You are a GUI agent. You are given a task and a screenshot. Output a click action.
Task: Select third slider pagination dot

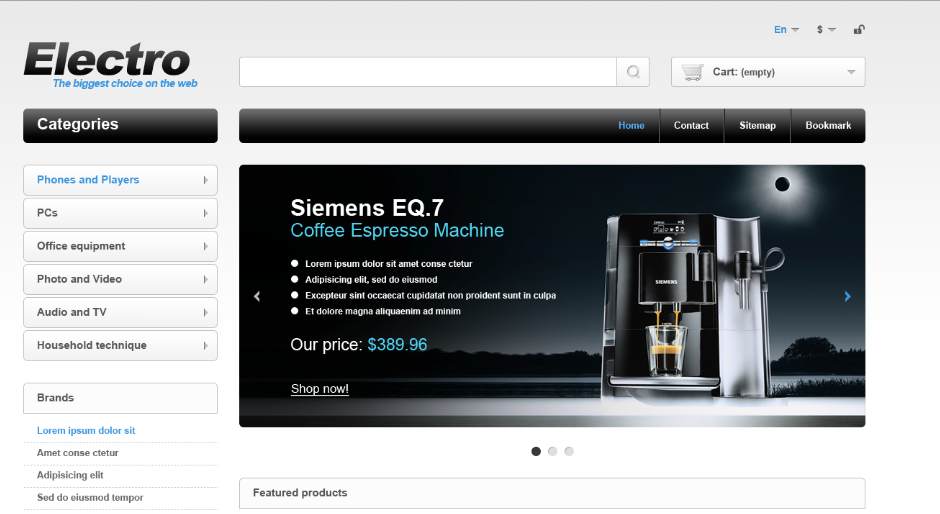[x=569, y=451]
